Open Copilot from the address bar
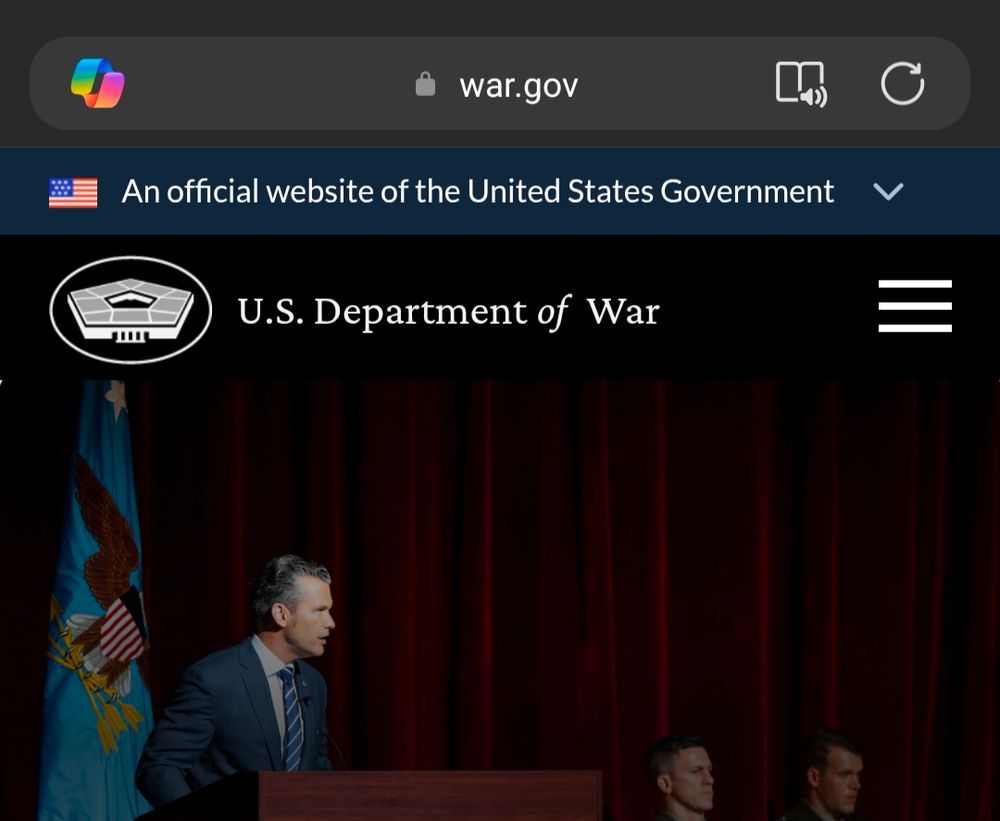Image resolution: width=1000 pixels, height=821 pixels. pyautogui.click(x=95, y=84)
